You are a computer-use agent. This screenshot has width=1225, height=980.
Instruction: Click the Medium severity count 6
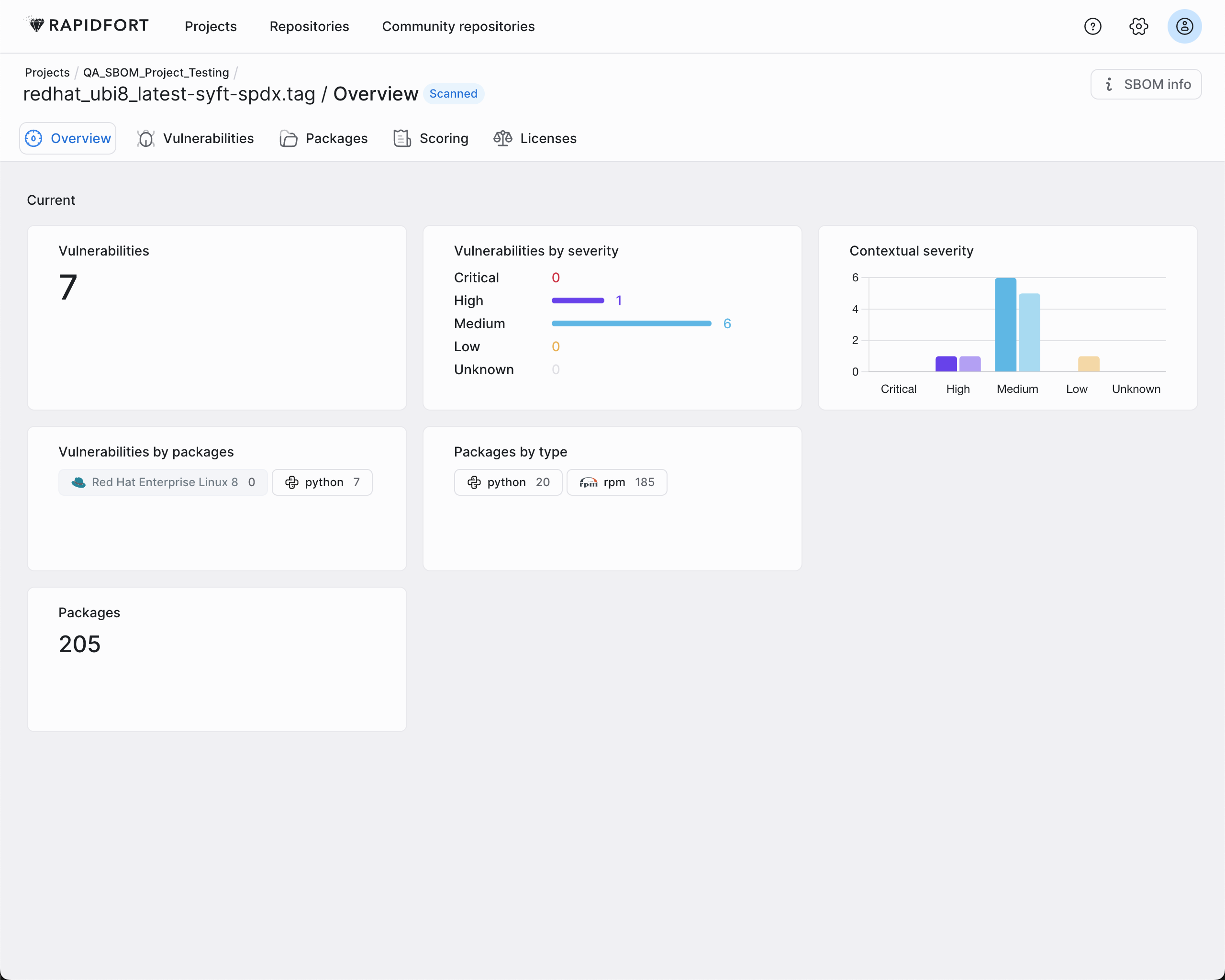coord(727,323)
